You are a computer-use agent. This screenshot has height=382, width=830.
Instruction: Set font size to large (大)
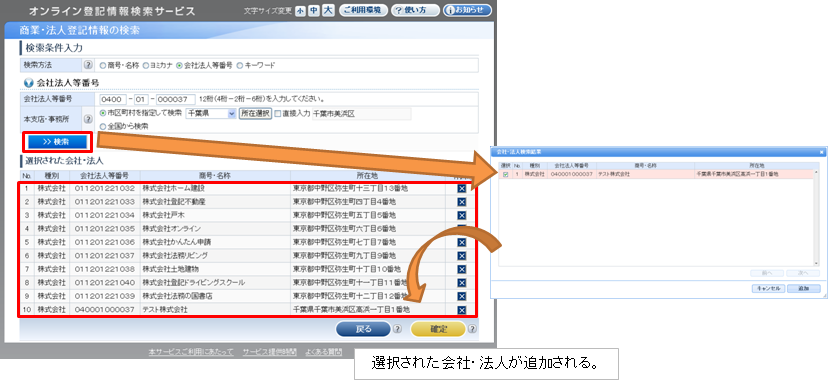[x=328, y=11]
